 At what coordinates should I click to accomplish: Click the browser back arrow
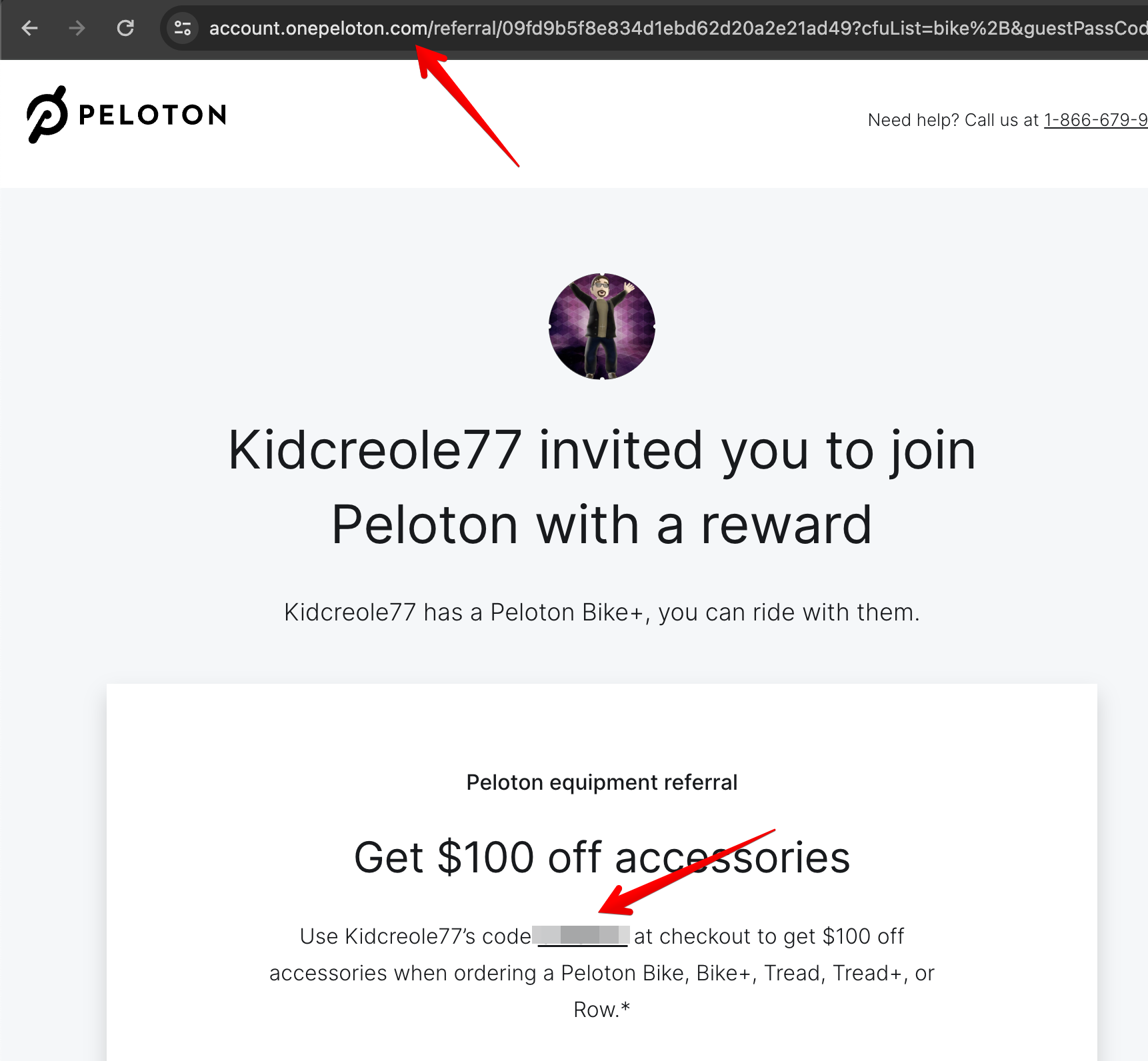30,28
